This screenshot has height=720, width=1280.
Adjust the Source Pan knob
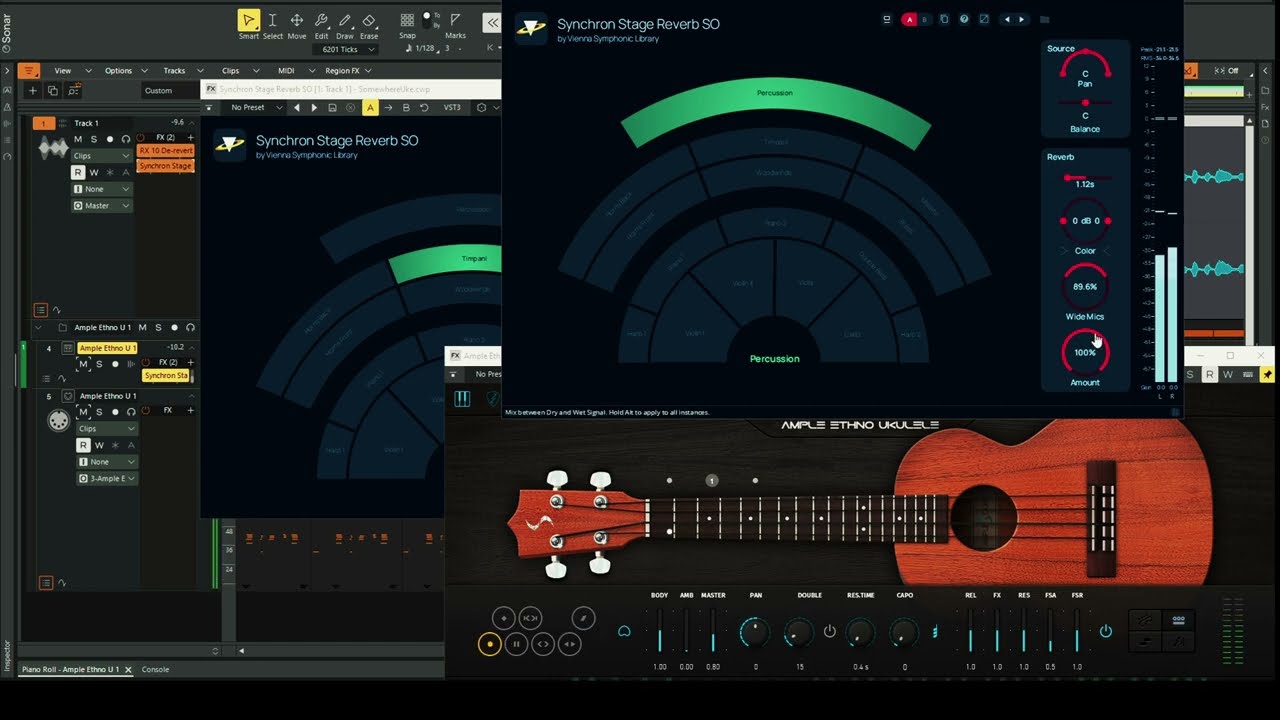point(1085,69)
